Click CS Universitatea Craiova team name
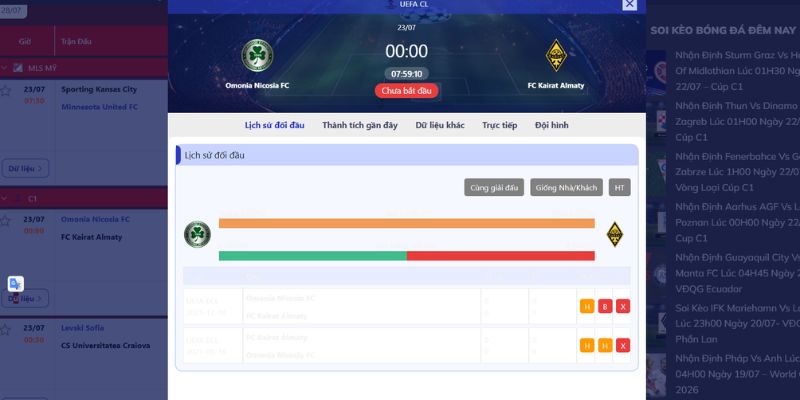 (x=106, y=345)
